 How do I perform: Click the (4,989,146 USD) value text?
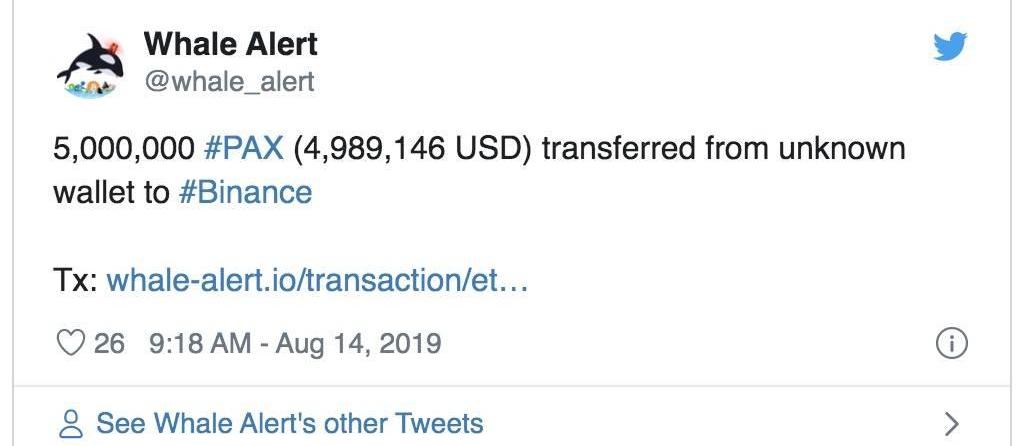point(412,148)
